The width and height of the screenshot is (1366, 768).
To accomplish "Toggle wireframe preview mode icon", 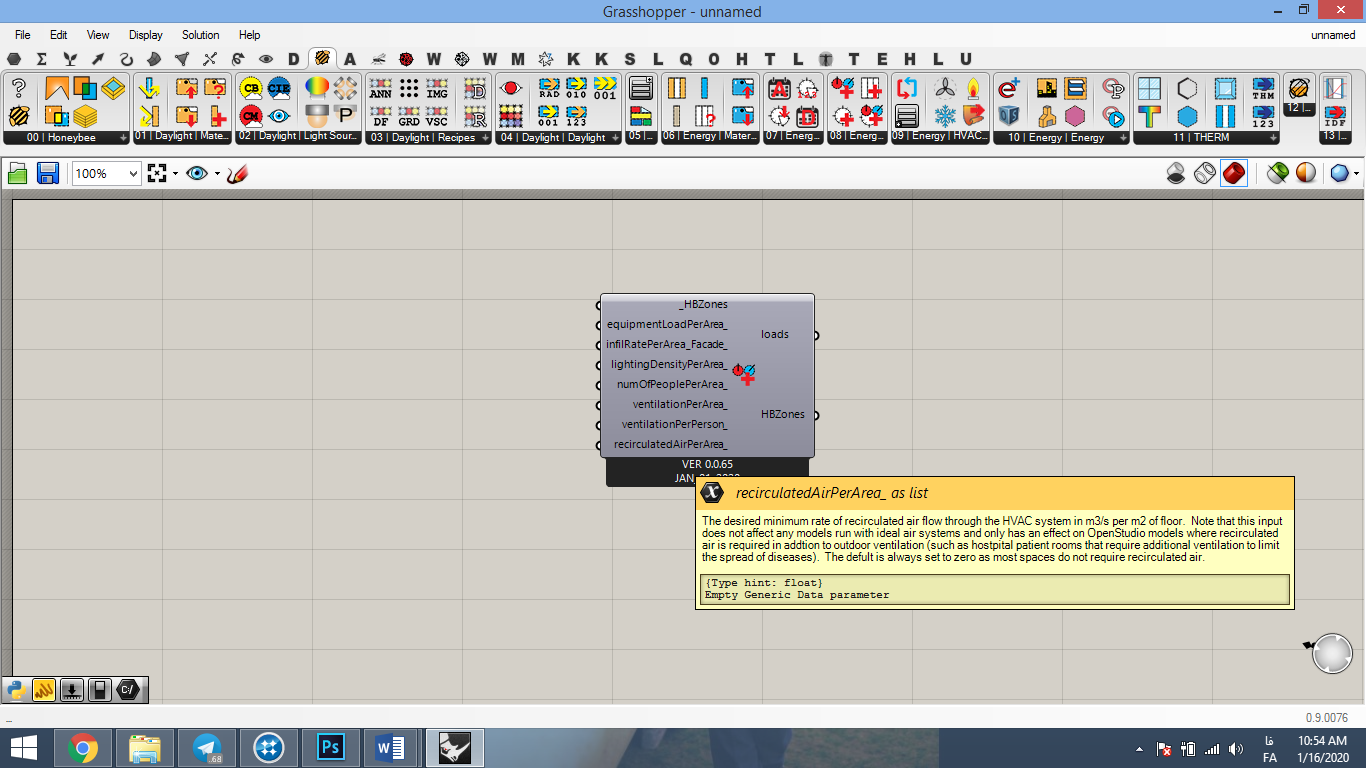I will (x=1205, y=174).
